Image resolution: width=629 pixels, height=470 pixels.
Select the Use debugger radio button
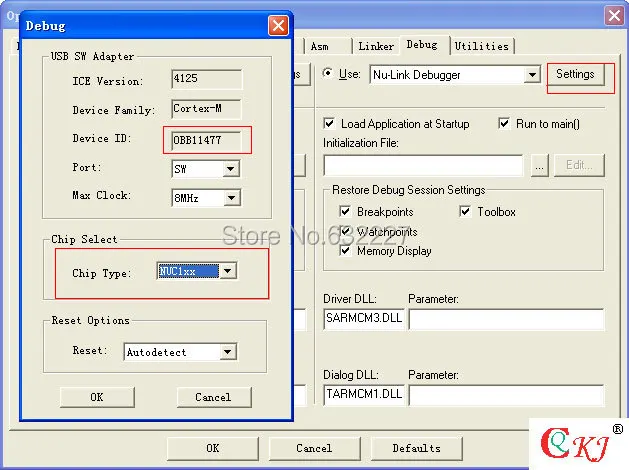pyautogui.click(x=328, y=73)
